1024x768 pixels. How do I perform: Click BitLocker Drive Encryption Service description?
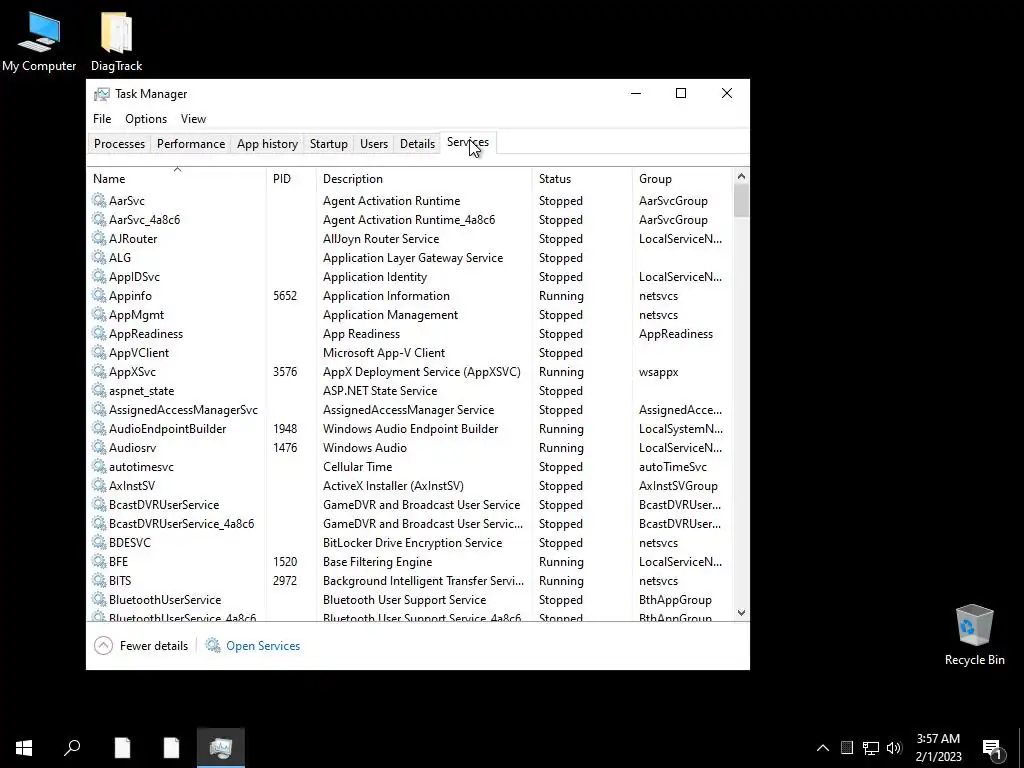[x=413, y=543]
